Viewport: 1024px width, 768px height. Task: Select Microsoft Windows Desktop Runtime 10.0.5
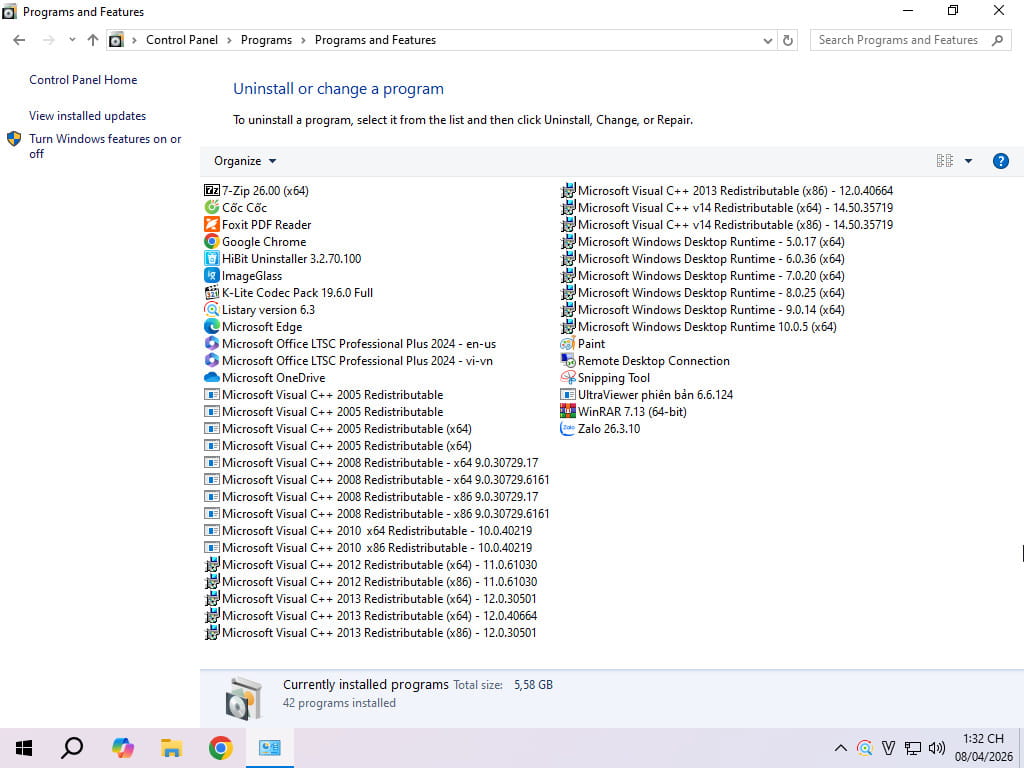click(699, 327)
